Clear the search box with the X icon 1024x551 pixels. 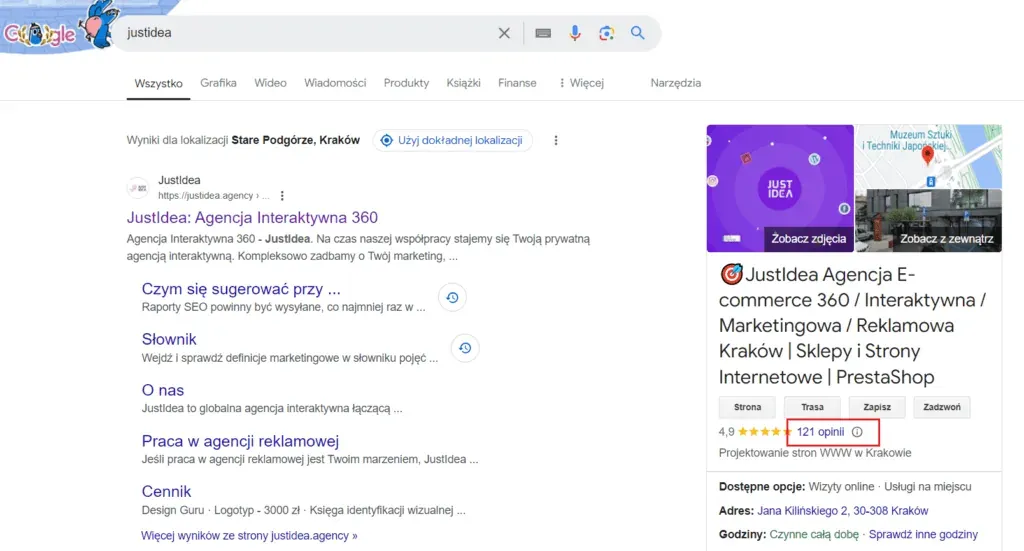tap(504, 33)
